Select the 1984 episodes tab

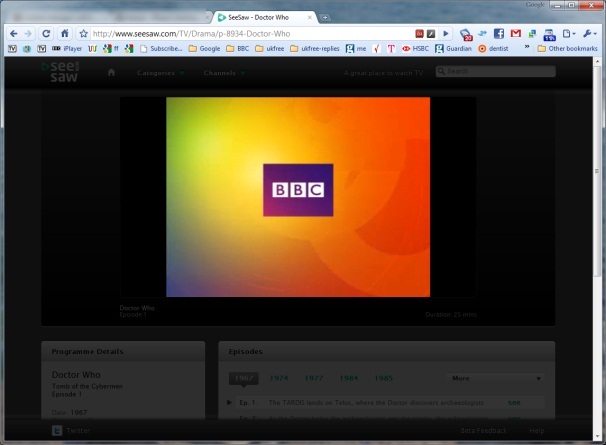[x=349, y=378]
